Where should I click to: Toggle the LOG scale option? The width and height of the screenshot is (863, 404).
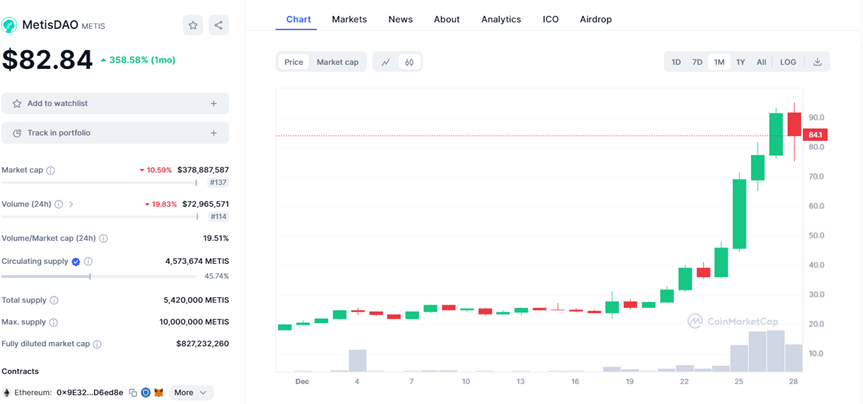[788, 62]
